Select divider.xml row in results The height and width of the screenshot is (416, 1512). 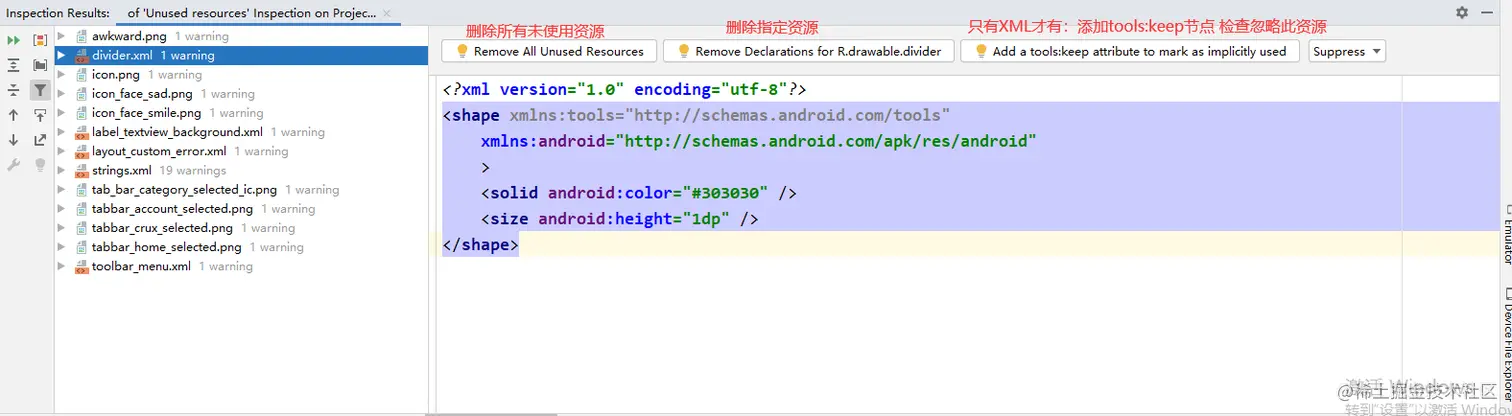click(241, 56)
